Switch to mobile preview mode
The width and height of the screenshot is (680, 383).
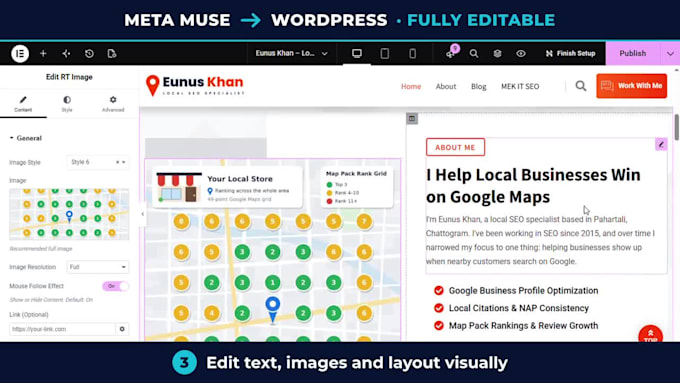(x=412, y=53)
